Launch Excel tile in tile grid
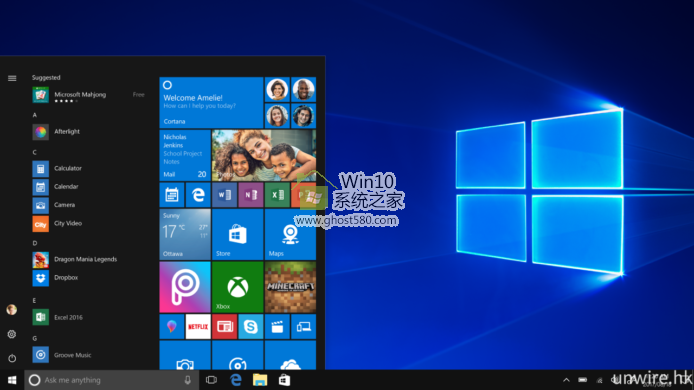Image resolution: width=694 pixels, height=390 pixels. tap(277, 195)
